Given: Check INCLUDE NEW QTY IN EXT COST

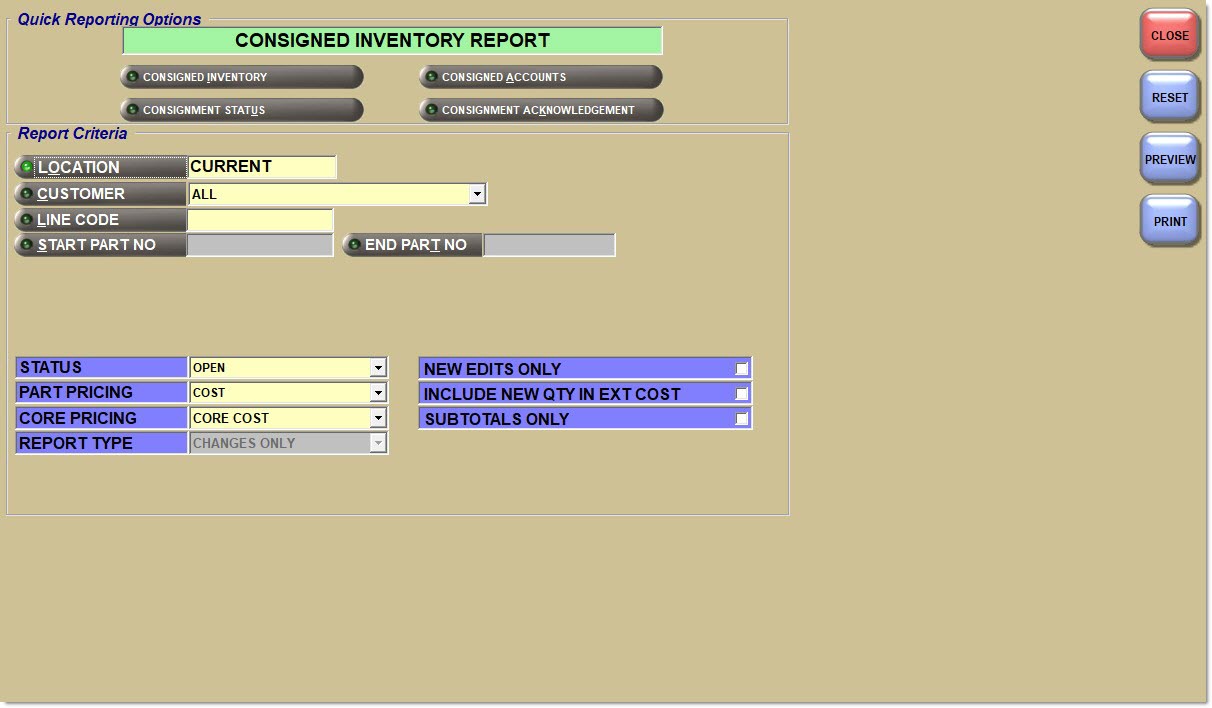Looking at the screenshot, I should pos(741,393).
